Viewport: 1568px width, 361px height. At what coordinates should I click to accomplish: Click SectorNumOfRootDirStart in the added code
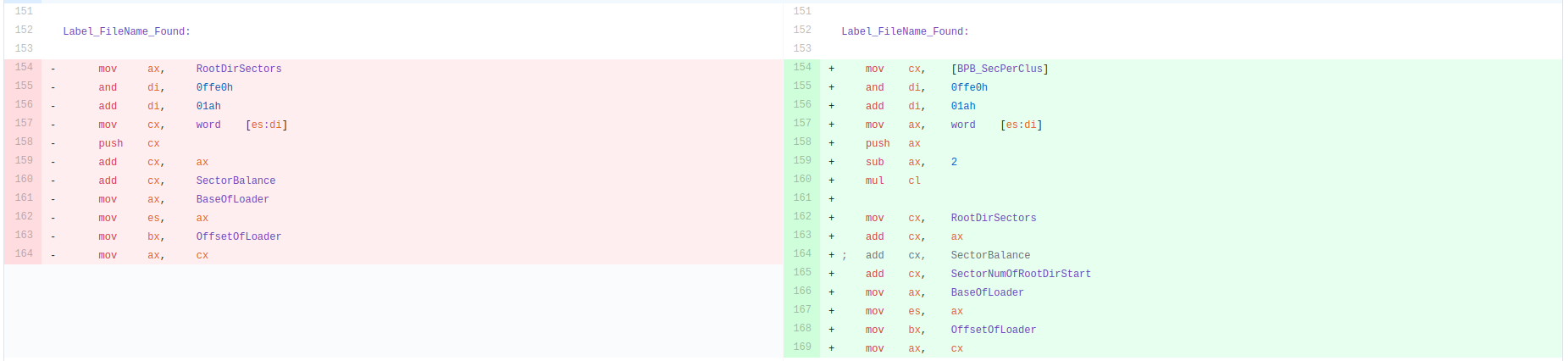click(1020, 274)
